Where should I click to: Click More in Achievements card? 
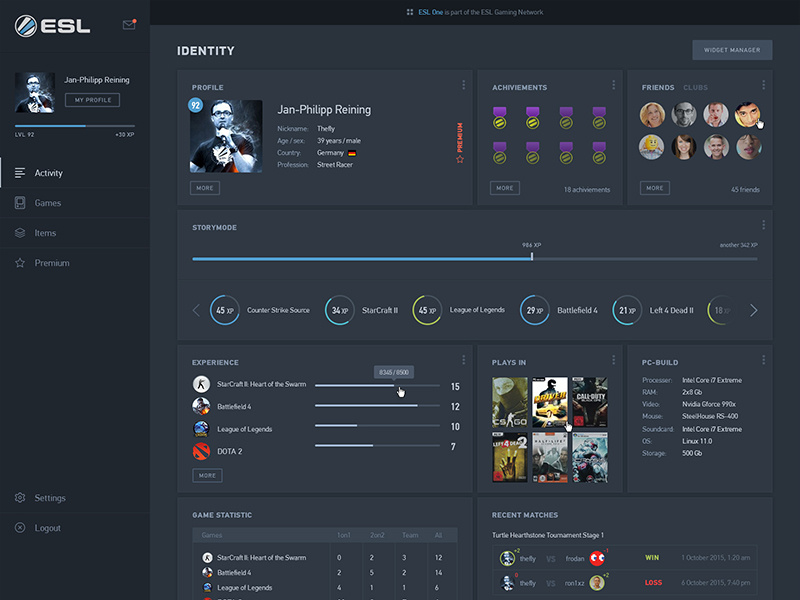(x=505, y=188)
